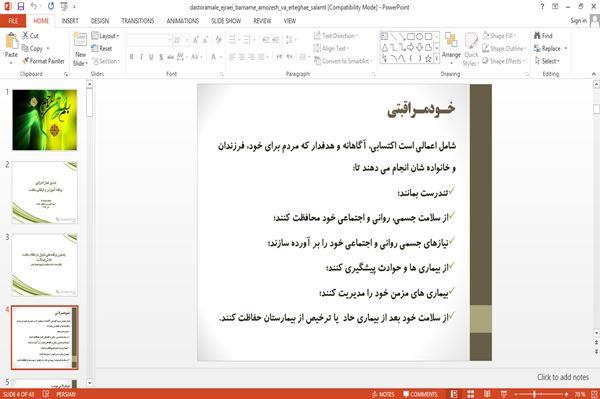This screenshot has height=399, width=600.
Task: Switch to the DESIGN tab
Action: tap(100, 21)
